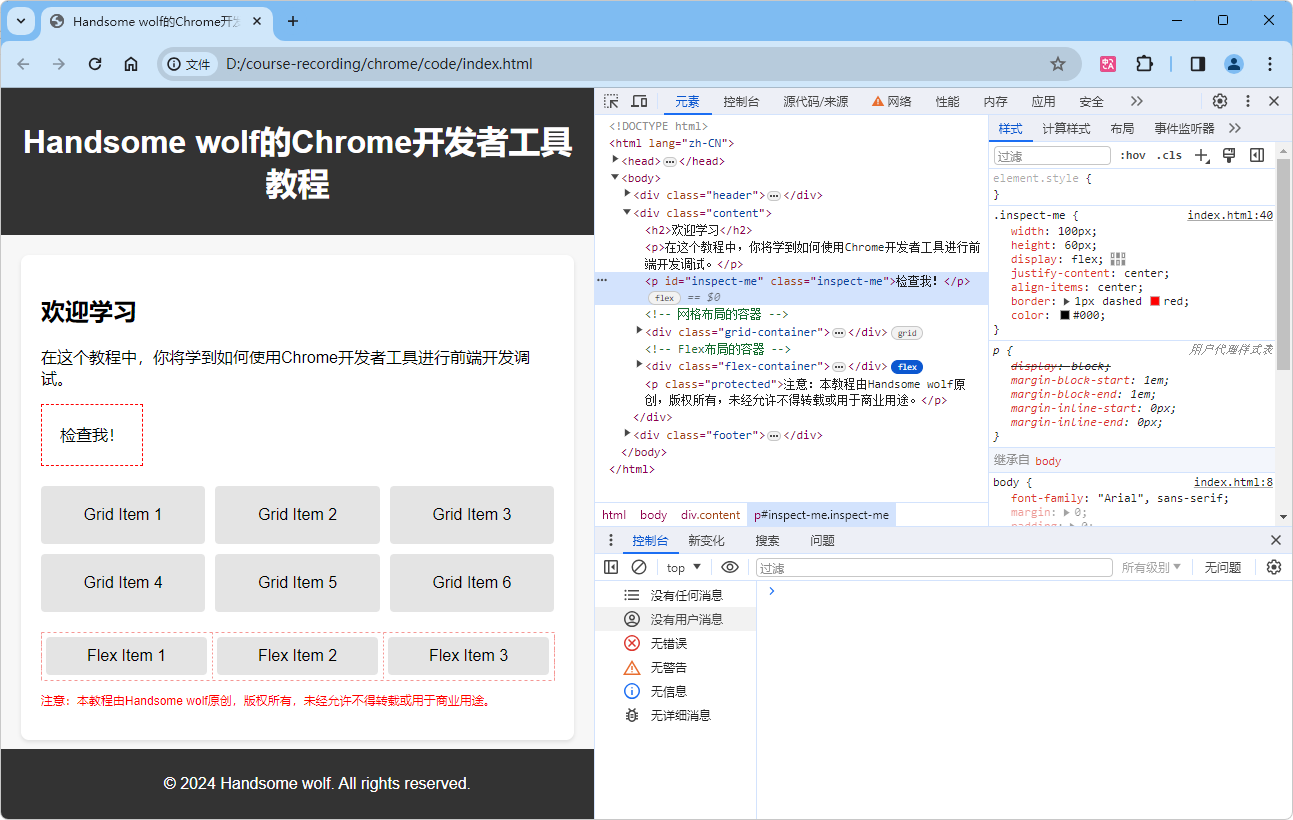Collapse the body element node
The width and height of the screenshot is (1293, 820).
pos(616,178)
